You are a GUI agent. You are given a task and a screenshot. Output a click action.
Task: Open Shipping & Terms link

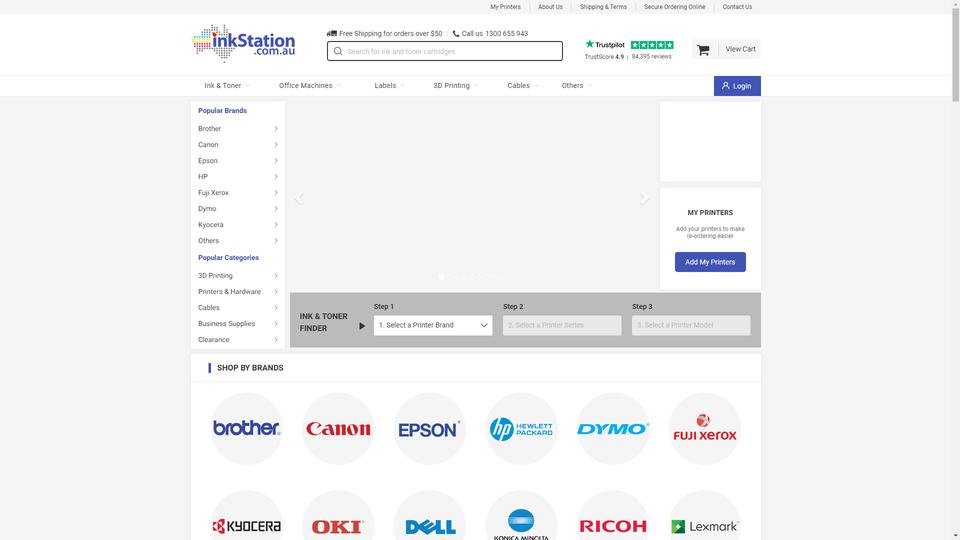[603, 7]
